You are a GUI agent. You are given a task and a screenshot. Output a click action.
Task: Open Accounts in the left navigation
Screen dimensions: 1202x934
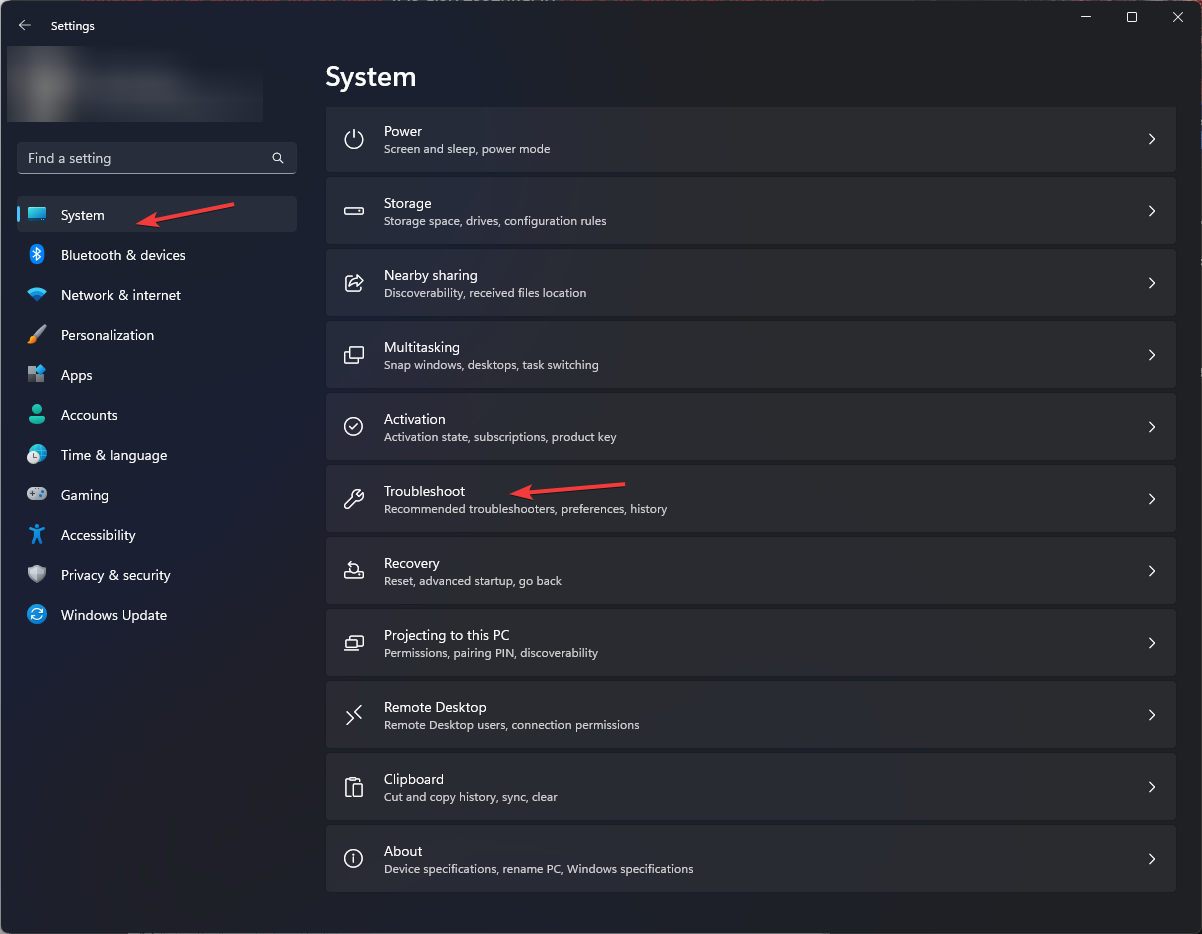(x=89, y=415)
